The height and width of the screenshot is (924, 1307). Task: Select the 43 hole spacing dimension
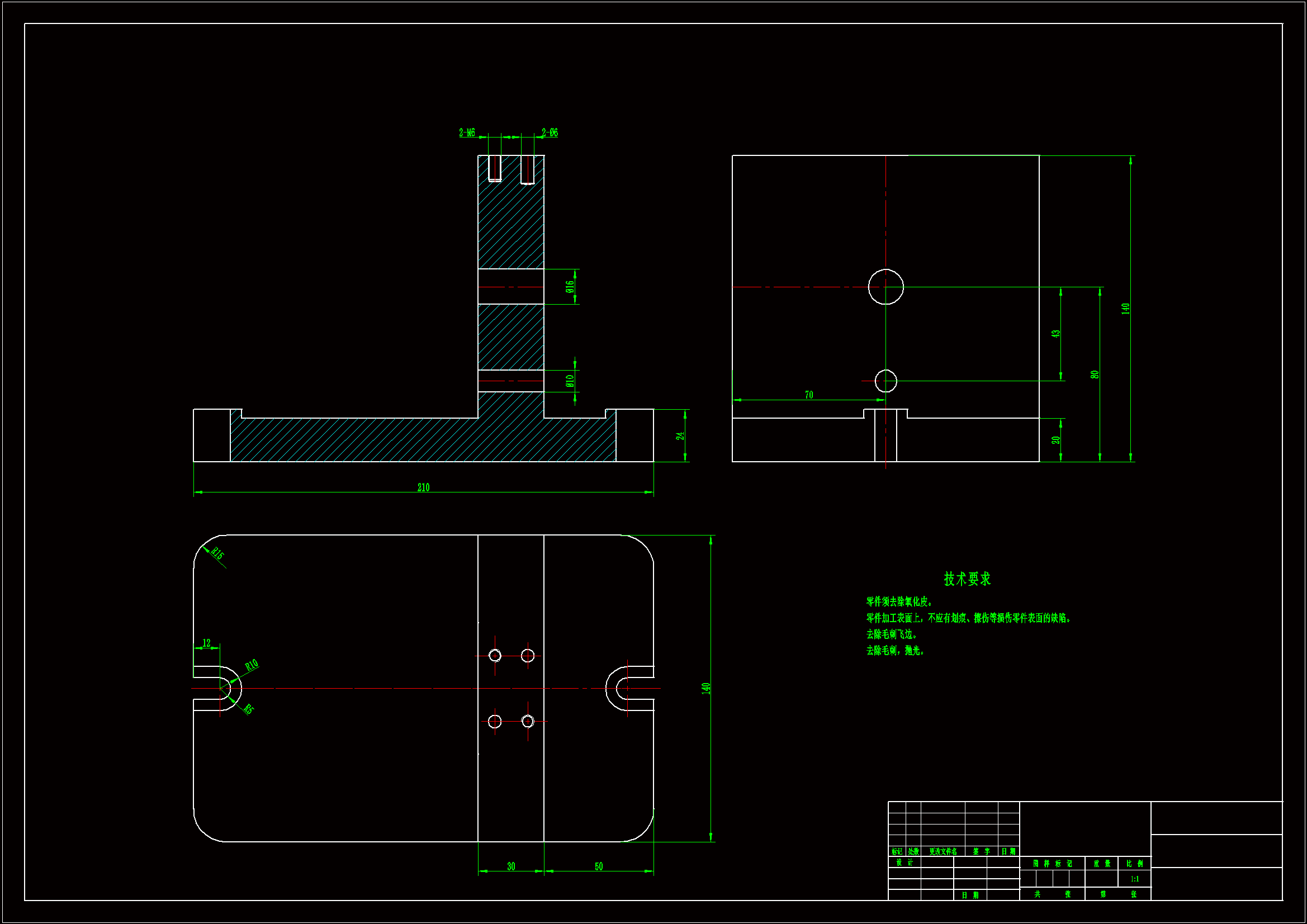[x=1056, y=334]
